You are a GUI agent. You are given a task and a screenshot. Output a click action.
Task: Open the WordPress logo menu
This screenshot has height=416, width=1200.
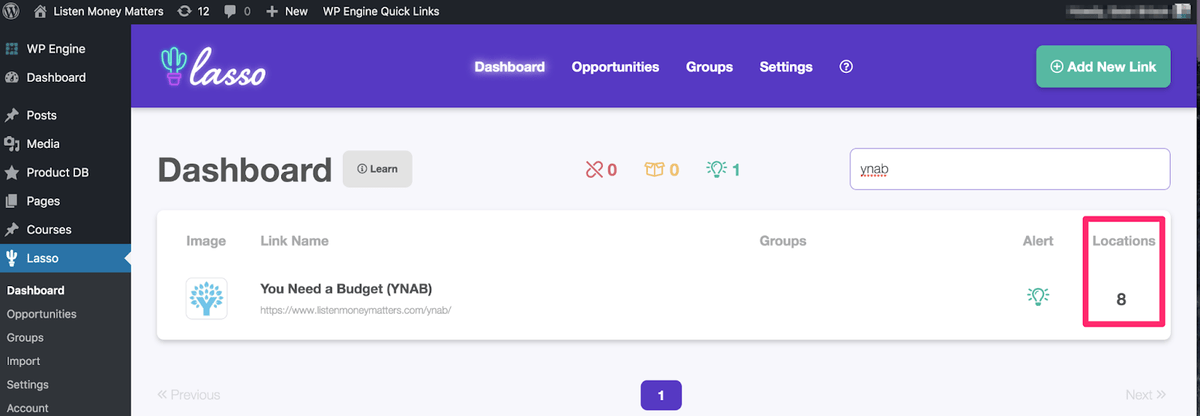pyautogui.click(x=11, y=12)
